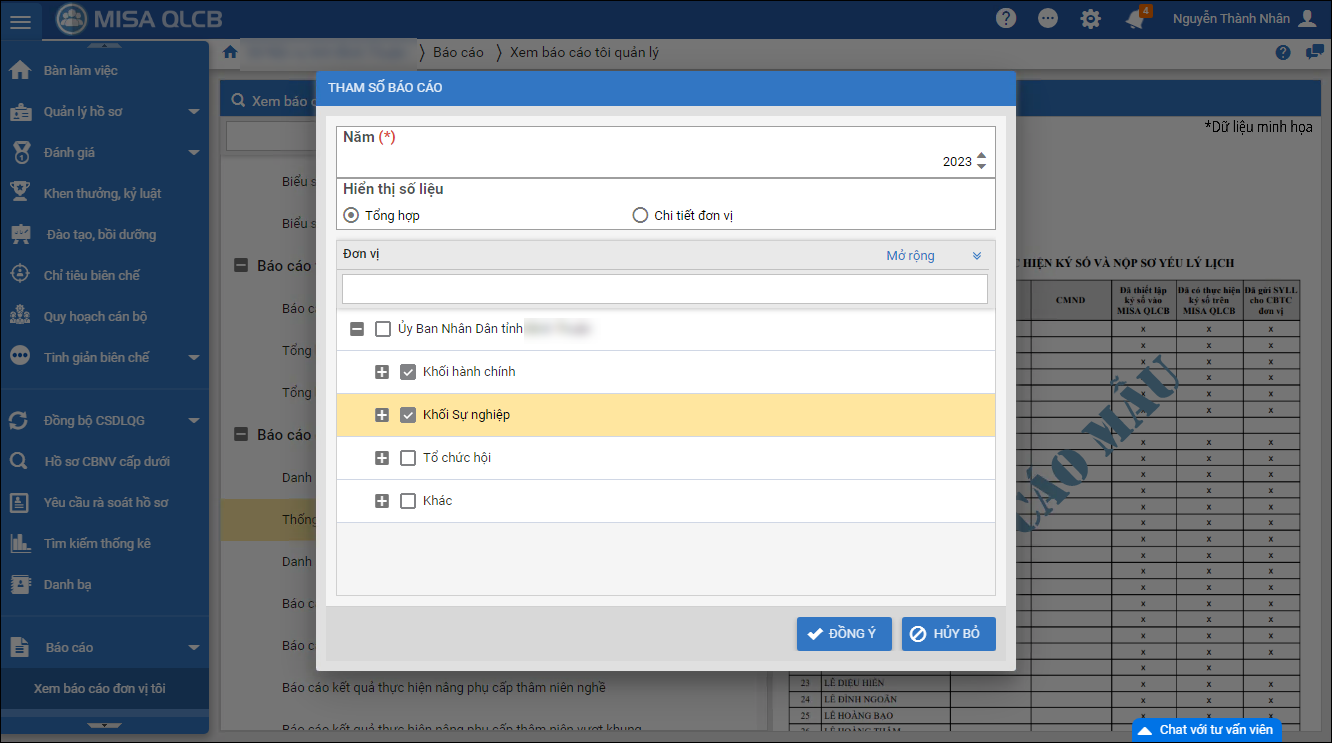The height and width of the screenshot is (743, 1332).
Task: Expand the Khối Sự nghiệp tree node
Action: [381, 415]
